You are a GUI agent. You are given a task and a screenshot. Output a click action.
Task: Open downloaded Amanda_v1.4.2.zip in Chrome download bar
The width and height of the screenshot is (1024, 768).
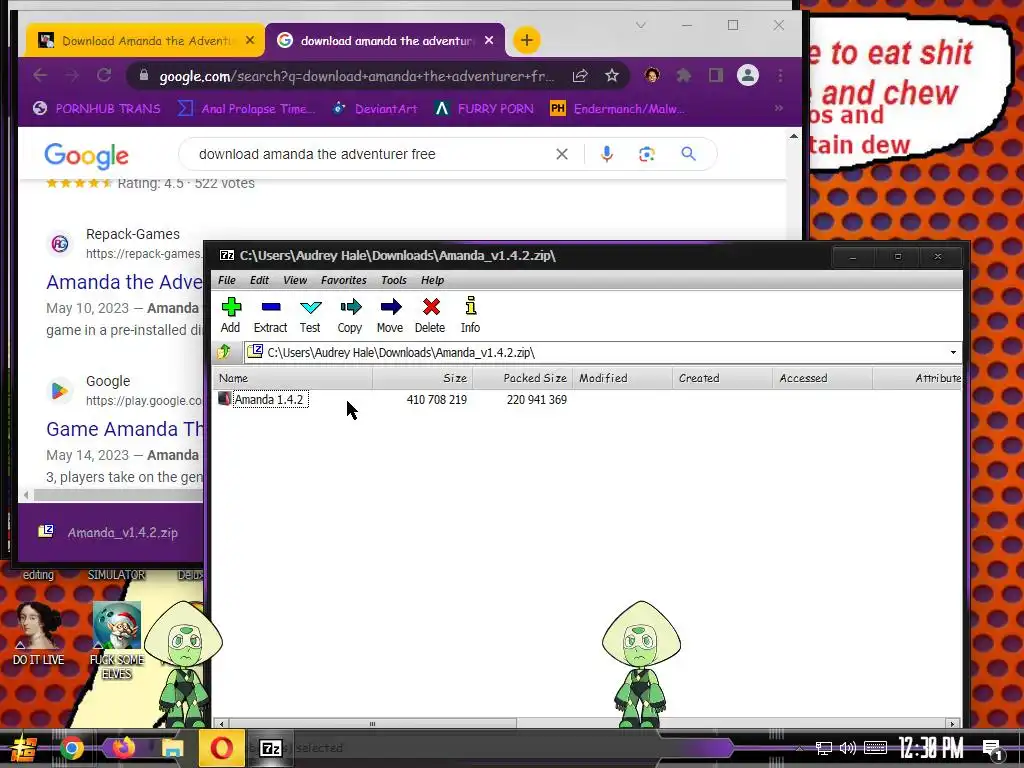pos(108,532)
